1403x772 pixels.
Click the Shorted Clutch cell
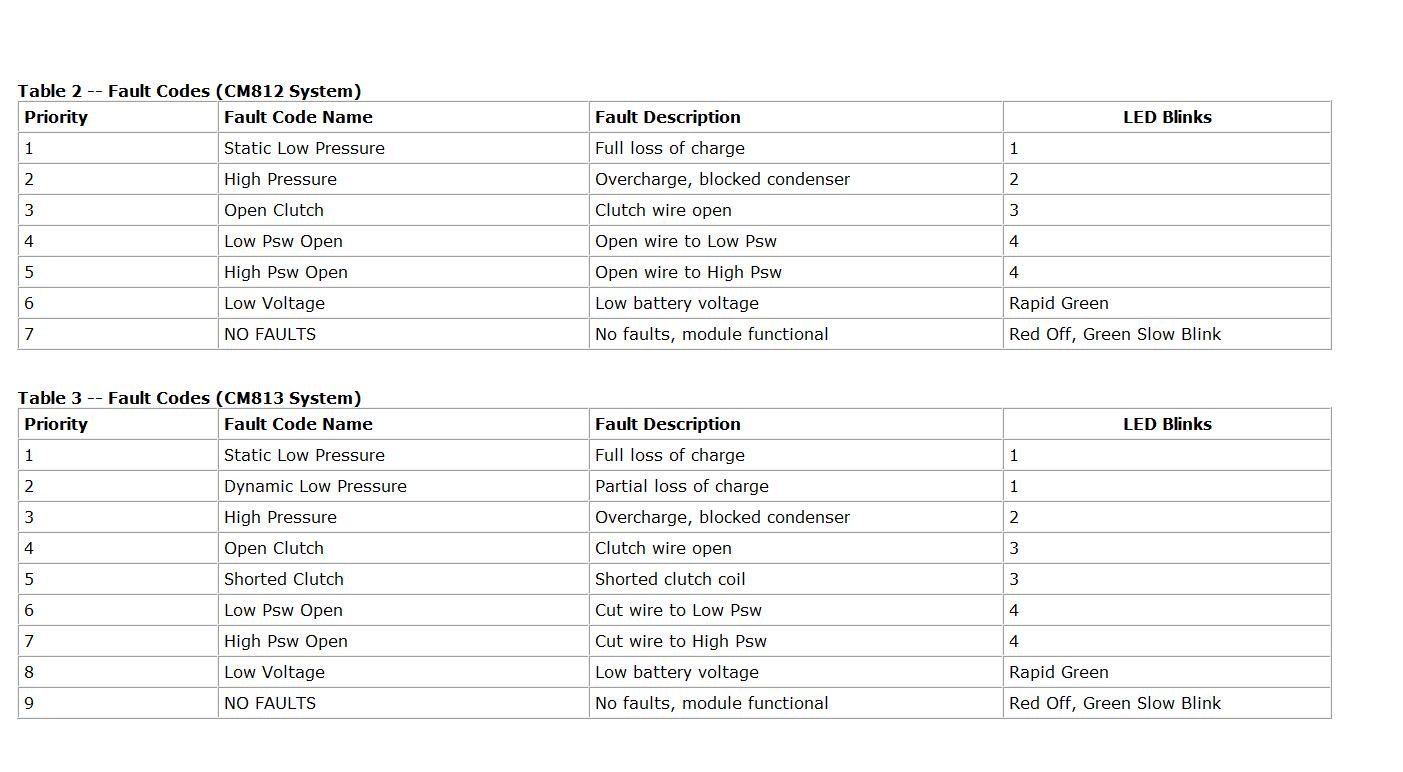403,579
